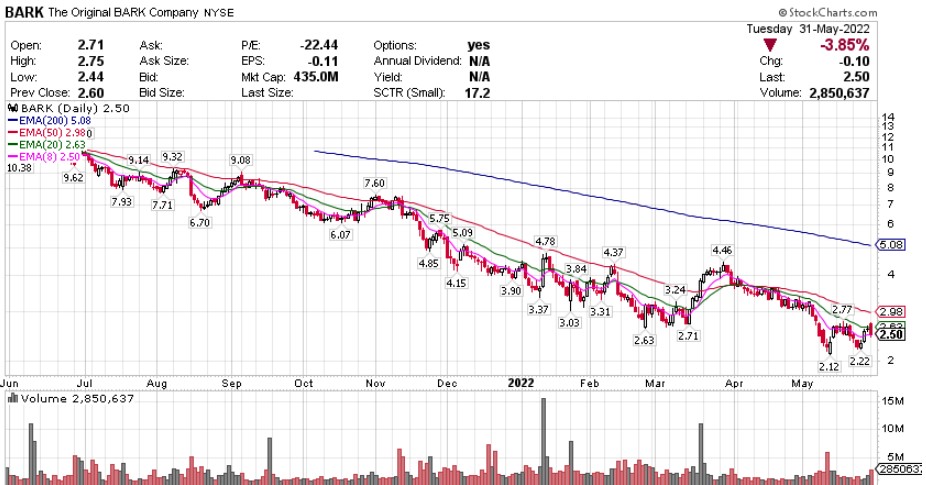The width and height of the screenshot is (926, 485).
Task: Select 'The Original BARK Company' title text
Action: click(x=123, y=12)
